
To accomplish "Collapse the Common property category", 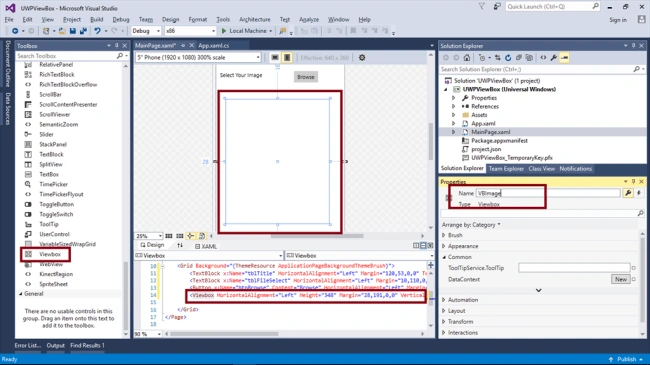I will pos(444,257).
